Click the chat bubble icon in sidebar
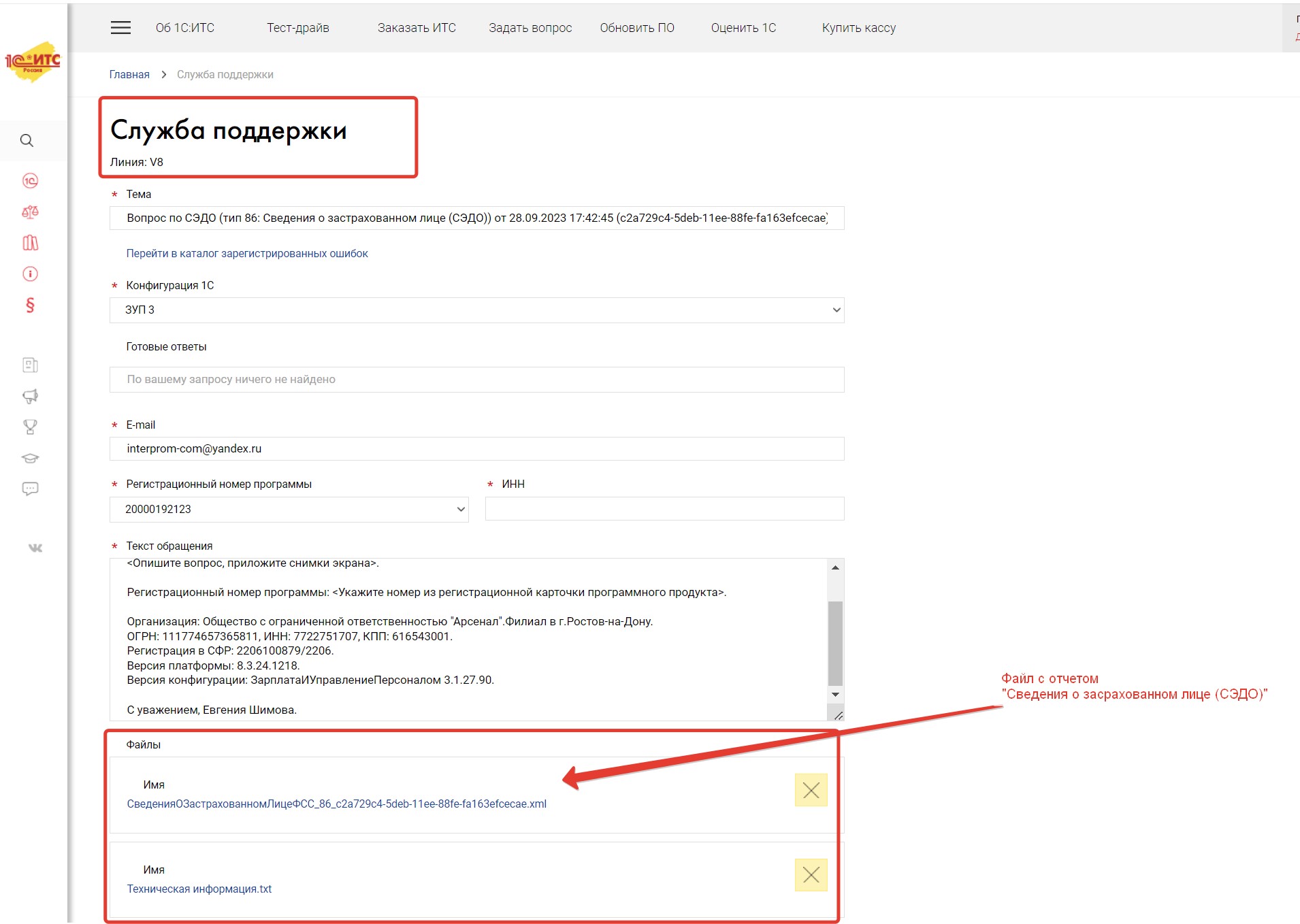The width and height of the screenshot is (1300, 924). [30, 489]
